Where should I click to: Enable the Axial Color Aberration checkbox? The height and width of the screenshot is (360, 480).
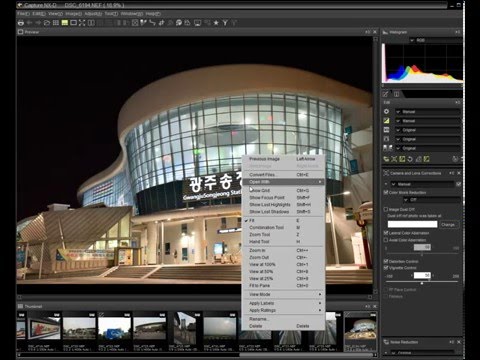pos(386,240)
